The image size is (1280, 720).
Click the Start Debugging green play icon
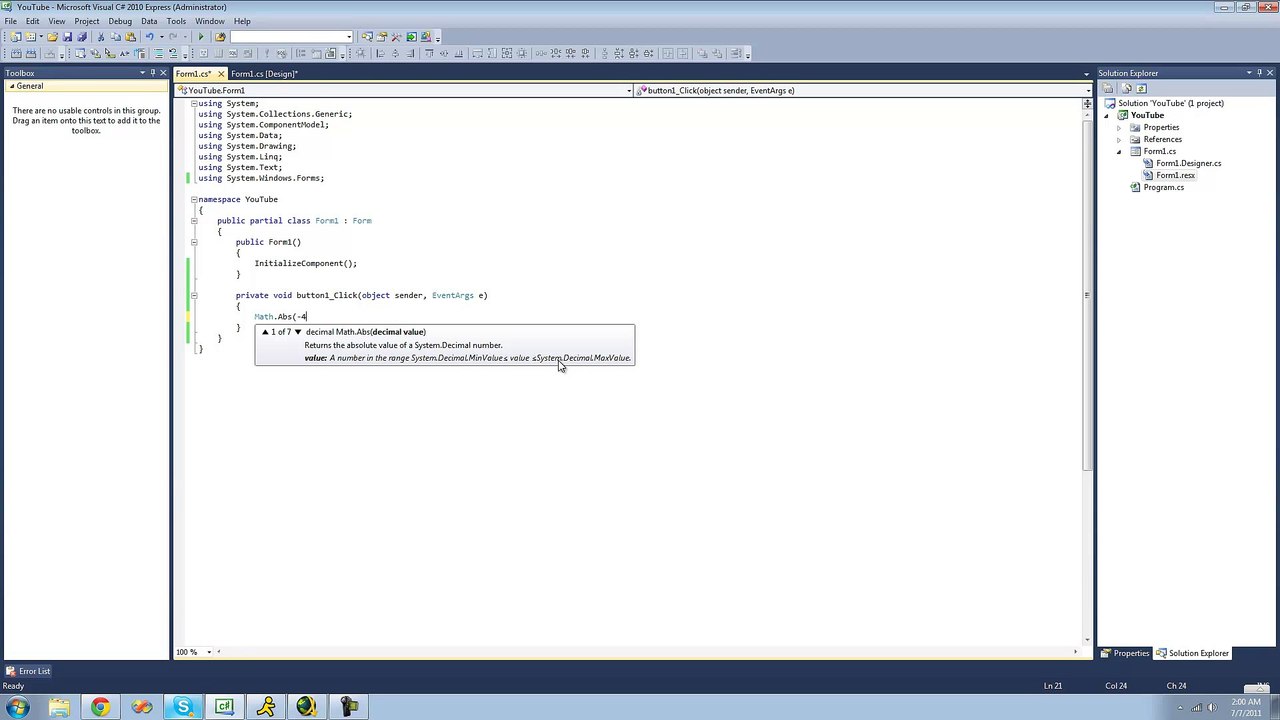[x=201, y=37]
